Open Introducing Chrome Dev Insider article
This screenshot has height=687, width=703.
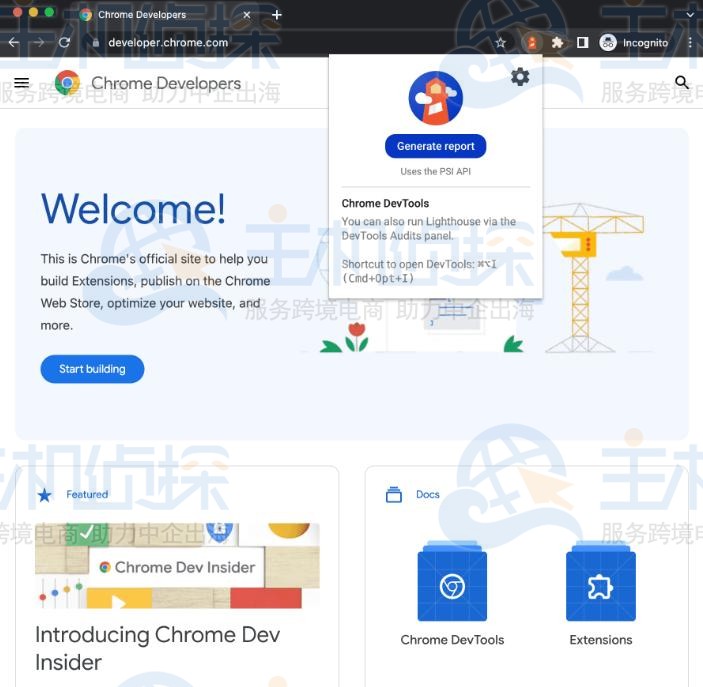[x=157, y=648]
